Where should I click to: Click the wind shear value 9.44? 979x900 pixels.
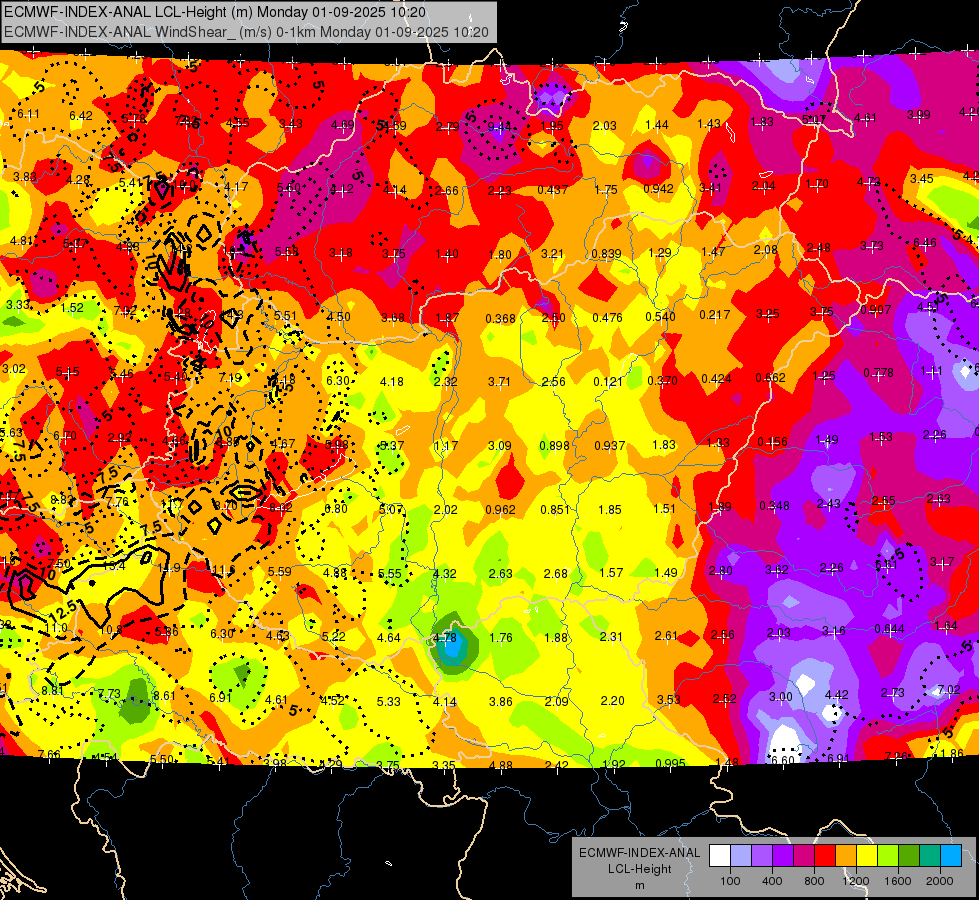point(499,127)
